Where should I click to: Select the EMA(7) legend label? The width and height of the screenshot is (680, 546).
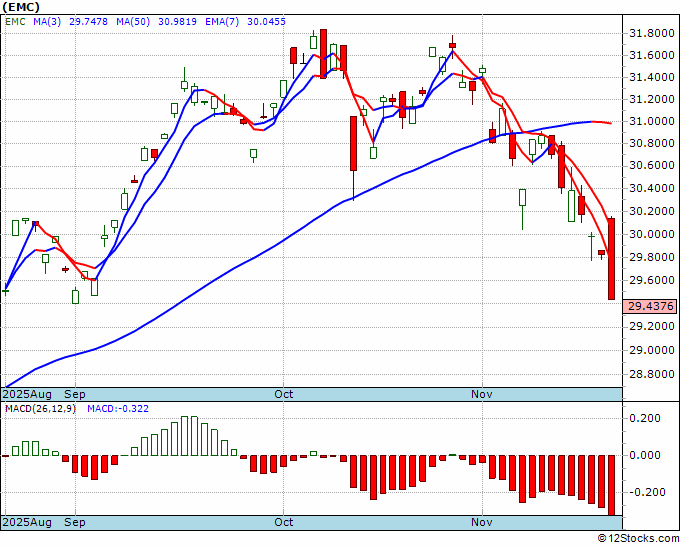(222, 21)
